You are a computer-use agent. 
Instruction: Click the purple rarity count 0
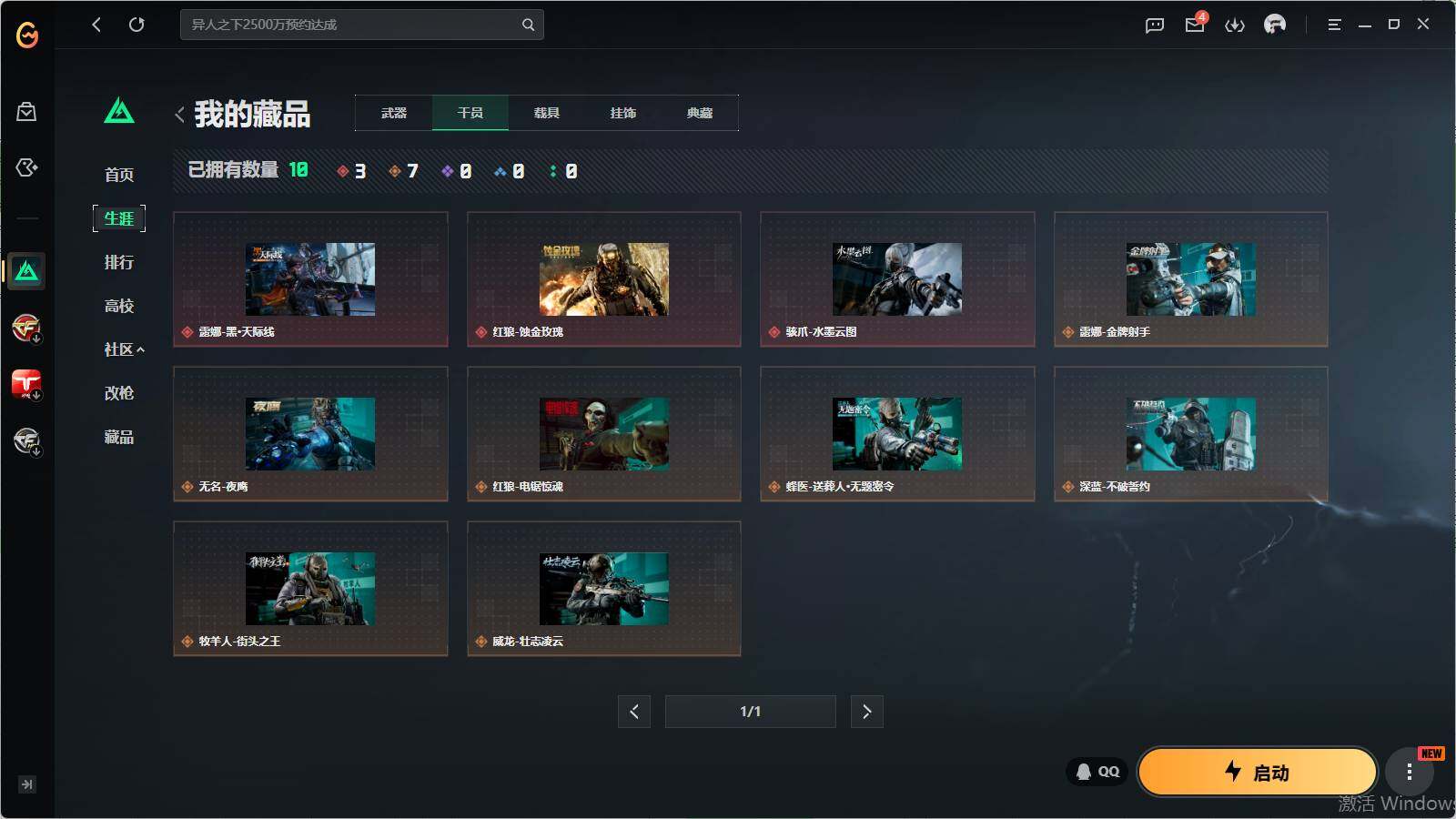point(456,171)
